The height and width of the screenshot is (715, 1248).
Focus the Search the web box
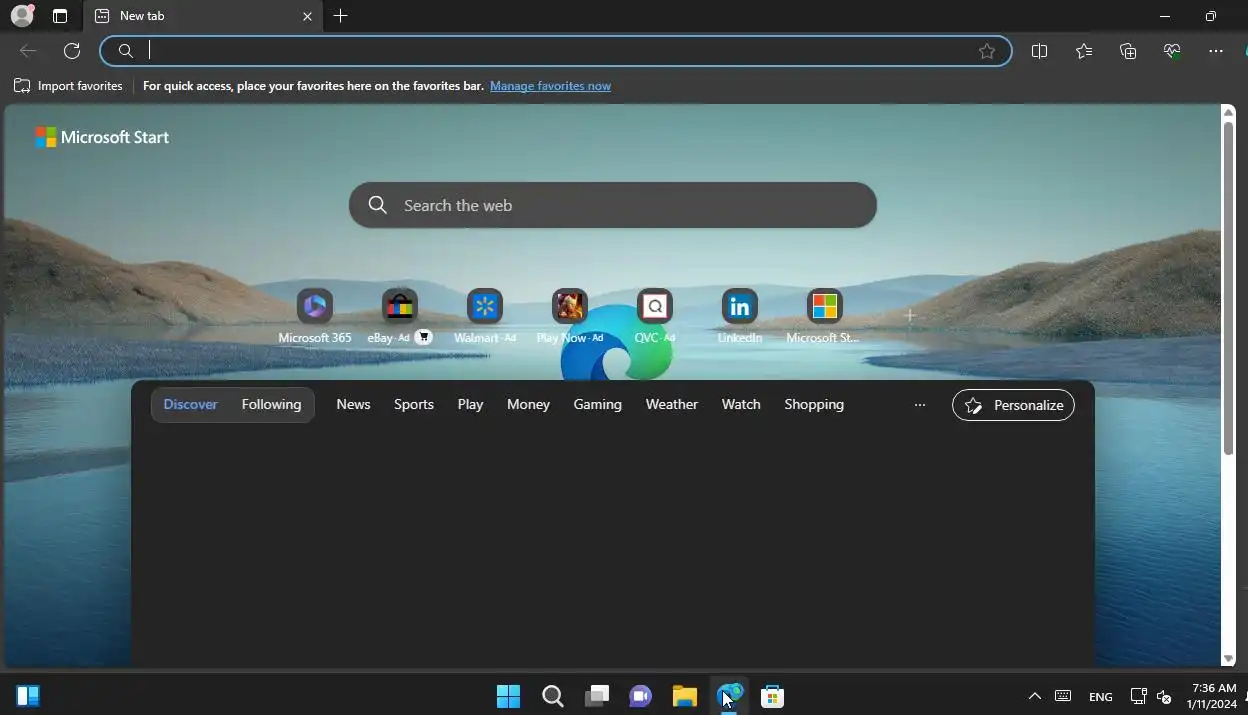pos(613,205)
